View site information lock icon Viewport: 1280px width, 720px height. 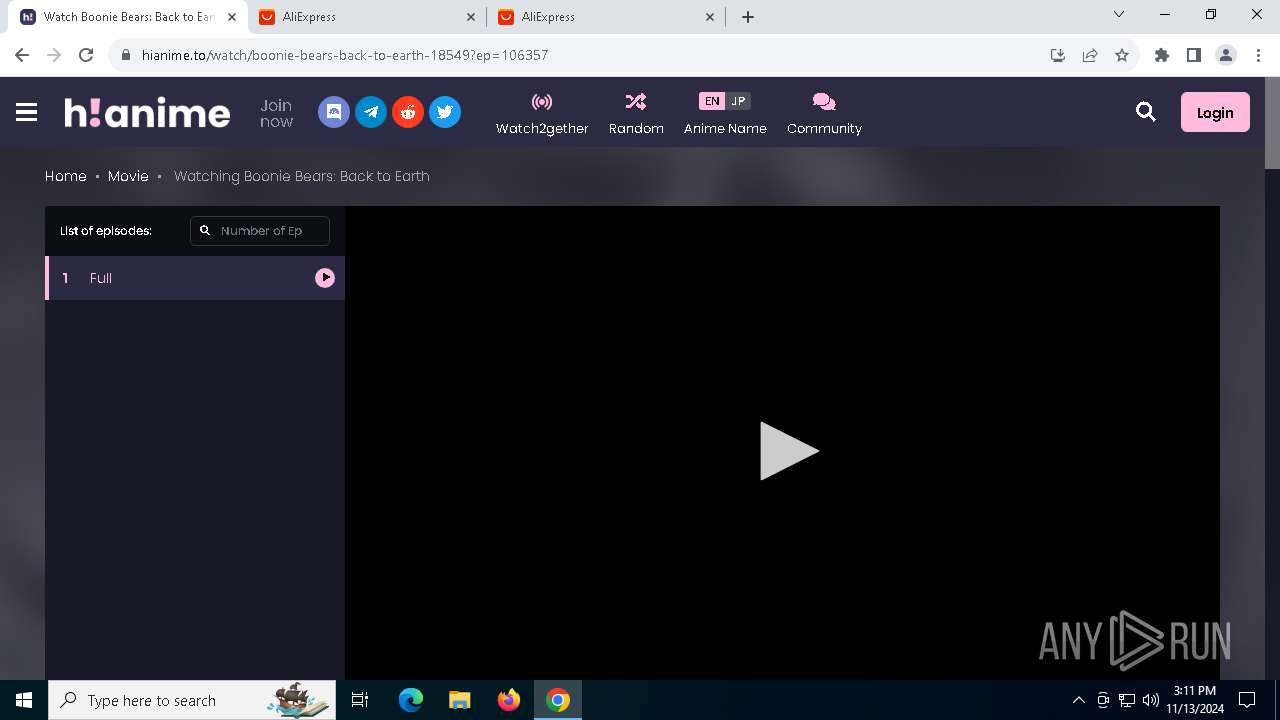(x=126, y=55)
